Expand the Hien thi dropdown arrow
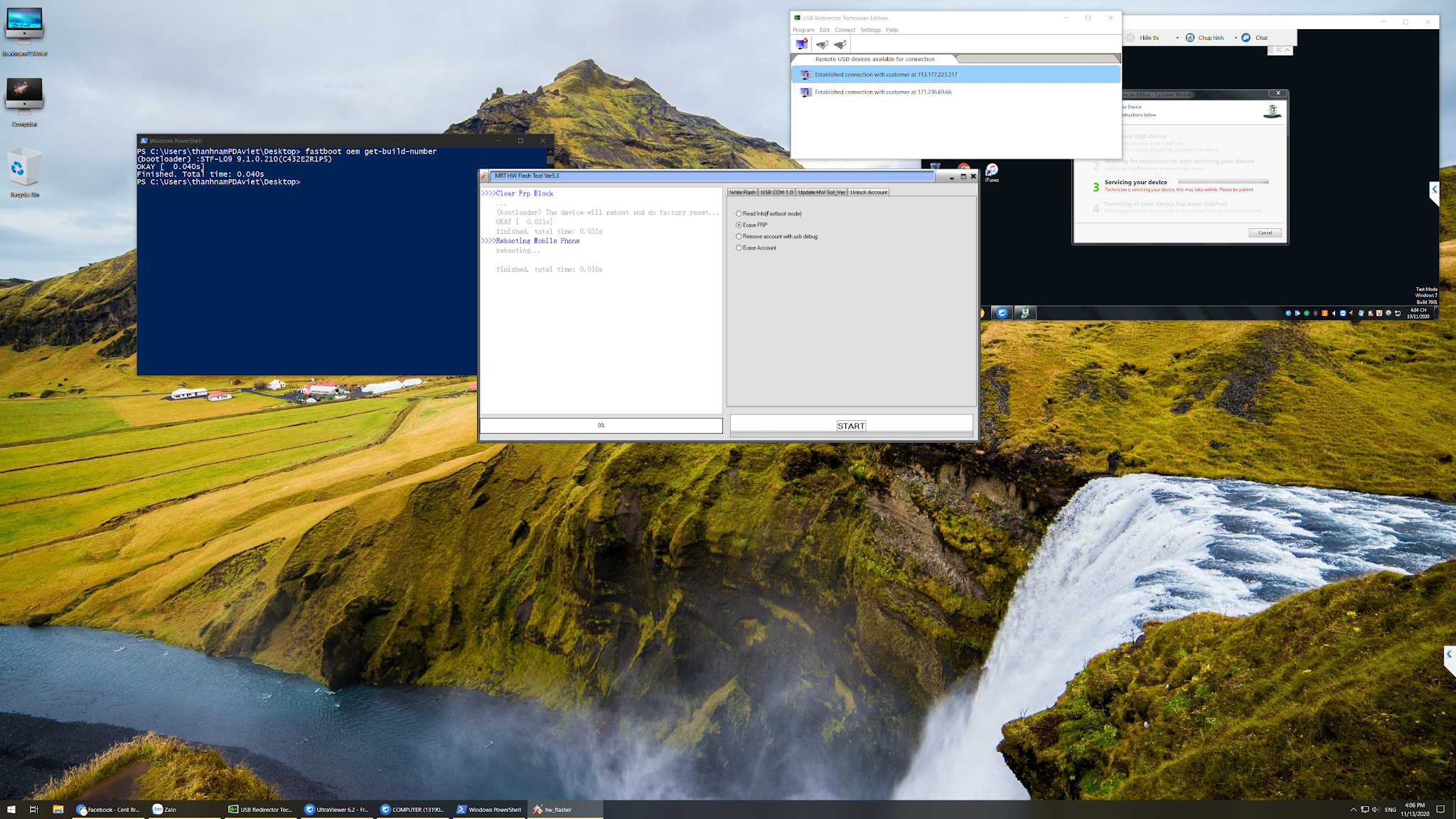Viewport: 1456px width, 819px height. tap(1177, 38)
